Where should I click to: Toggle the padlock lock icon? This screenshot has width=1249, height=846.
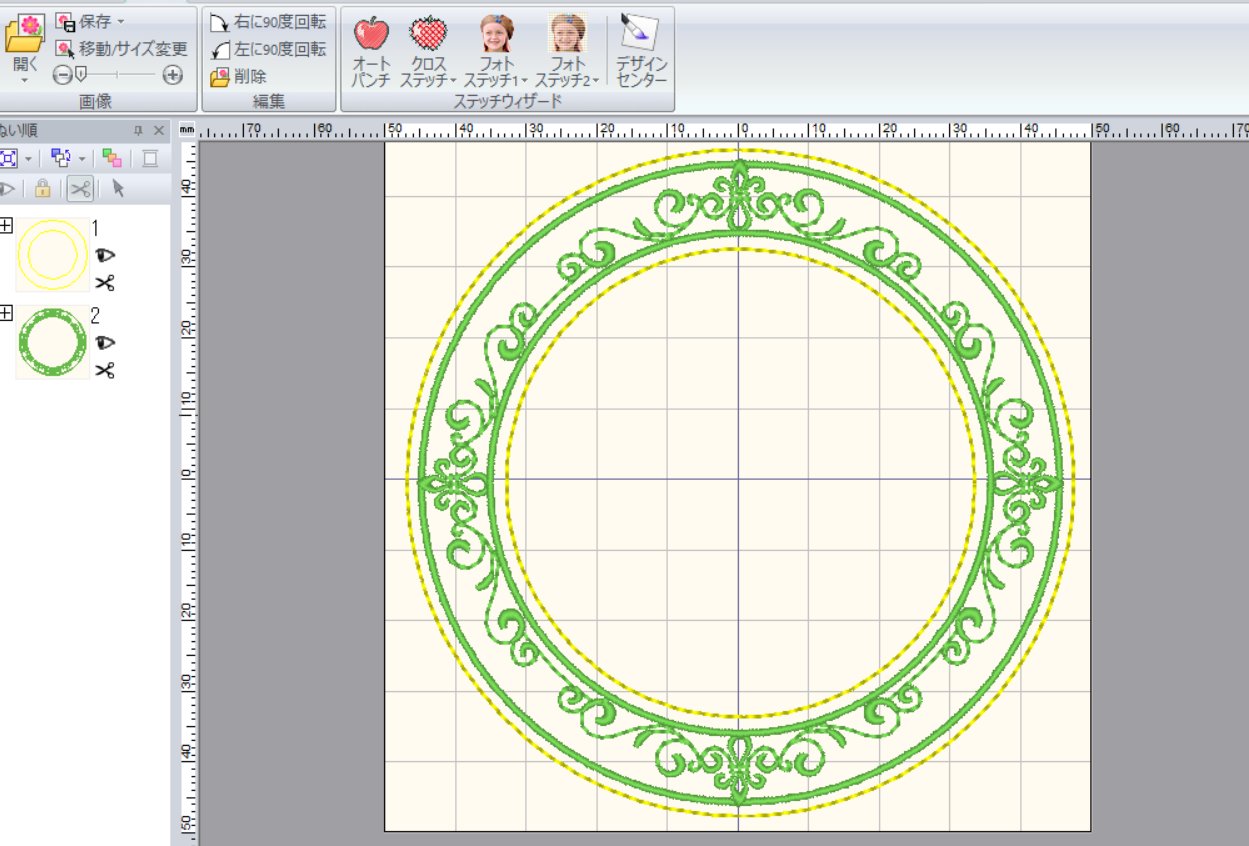coord(43,188)
